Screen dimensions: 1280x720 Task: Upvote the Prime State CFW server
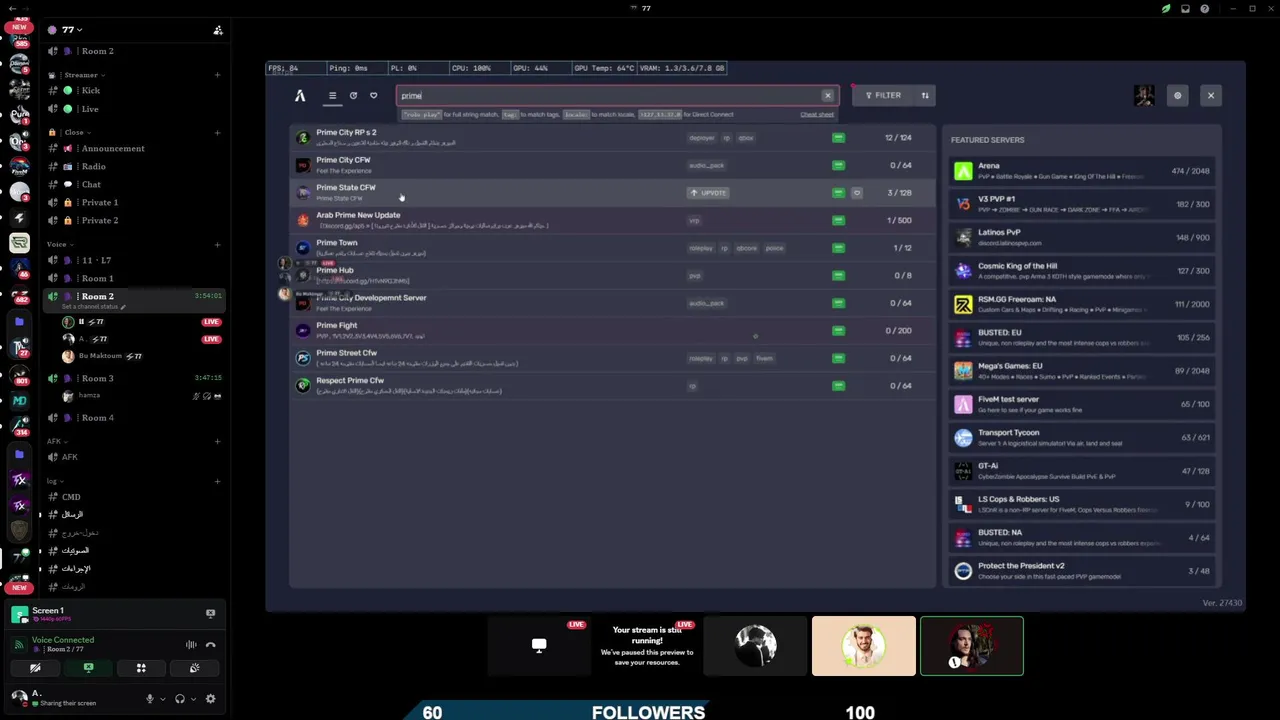tap(708, 193)
